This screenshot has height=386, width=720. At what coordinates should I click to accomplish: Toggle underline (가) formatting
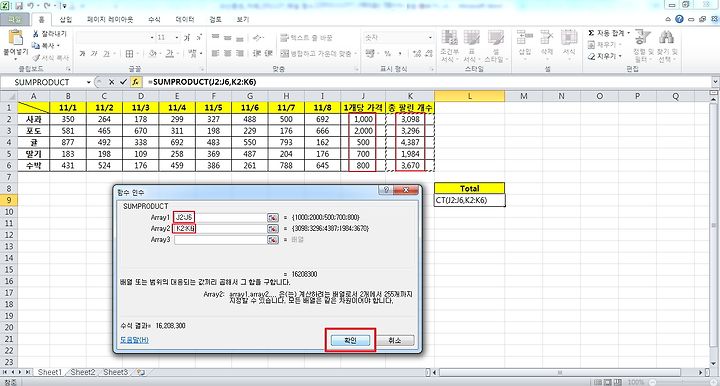106,54
